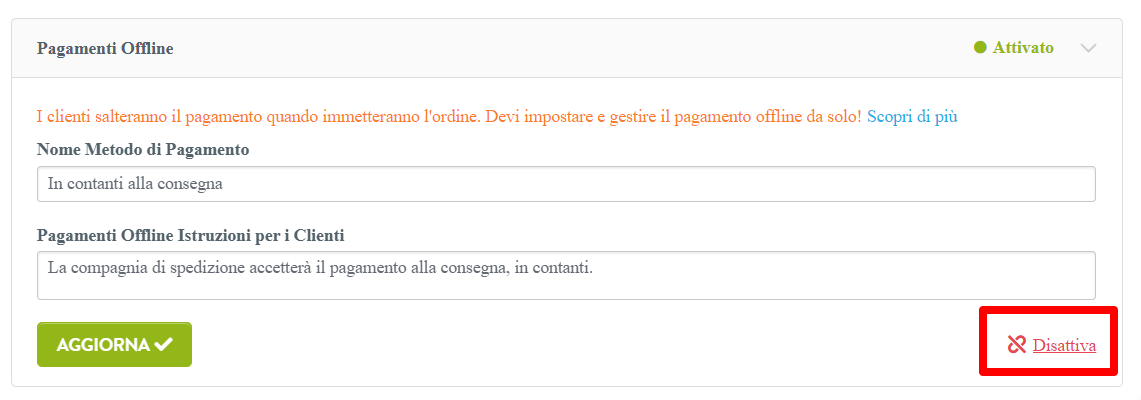Viewport: 1141px width, 400px height.
Task: Focus the Nome Metodo di Pagamento field
Action: (566, 184)
